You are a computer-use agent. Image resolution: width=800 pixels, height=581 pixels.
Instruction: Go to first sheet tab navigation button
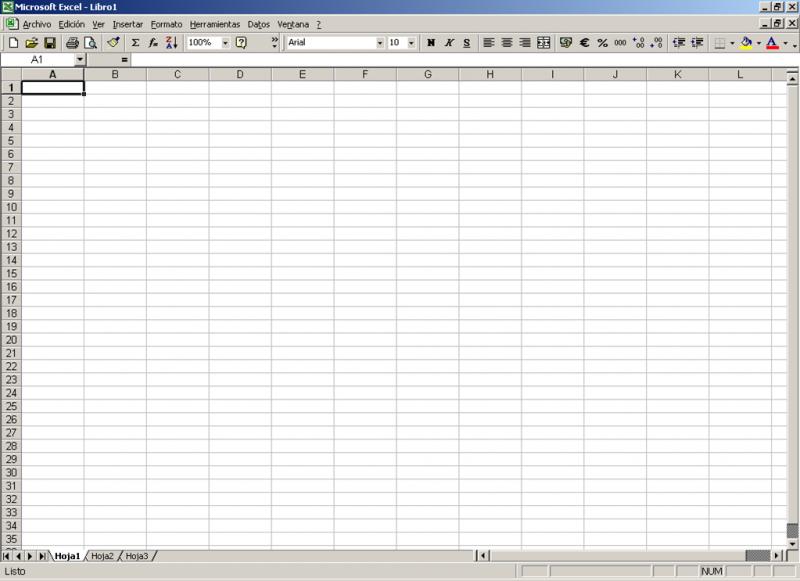(x=7, y=556)
